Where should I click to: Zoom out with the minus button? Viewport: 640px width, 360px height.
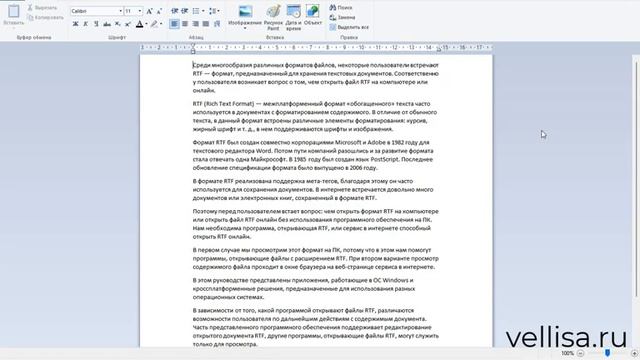580,353
